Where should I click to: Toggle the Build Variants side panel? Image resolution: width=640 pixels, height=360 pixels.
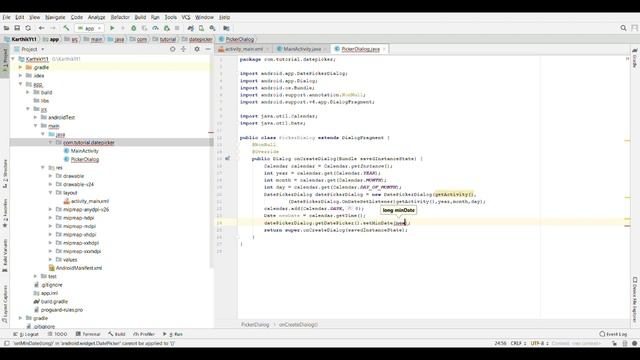pyautogui.click(x=5, y=256)
